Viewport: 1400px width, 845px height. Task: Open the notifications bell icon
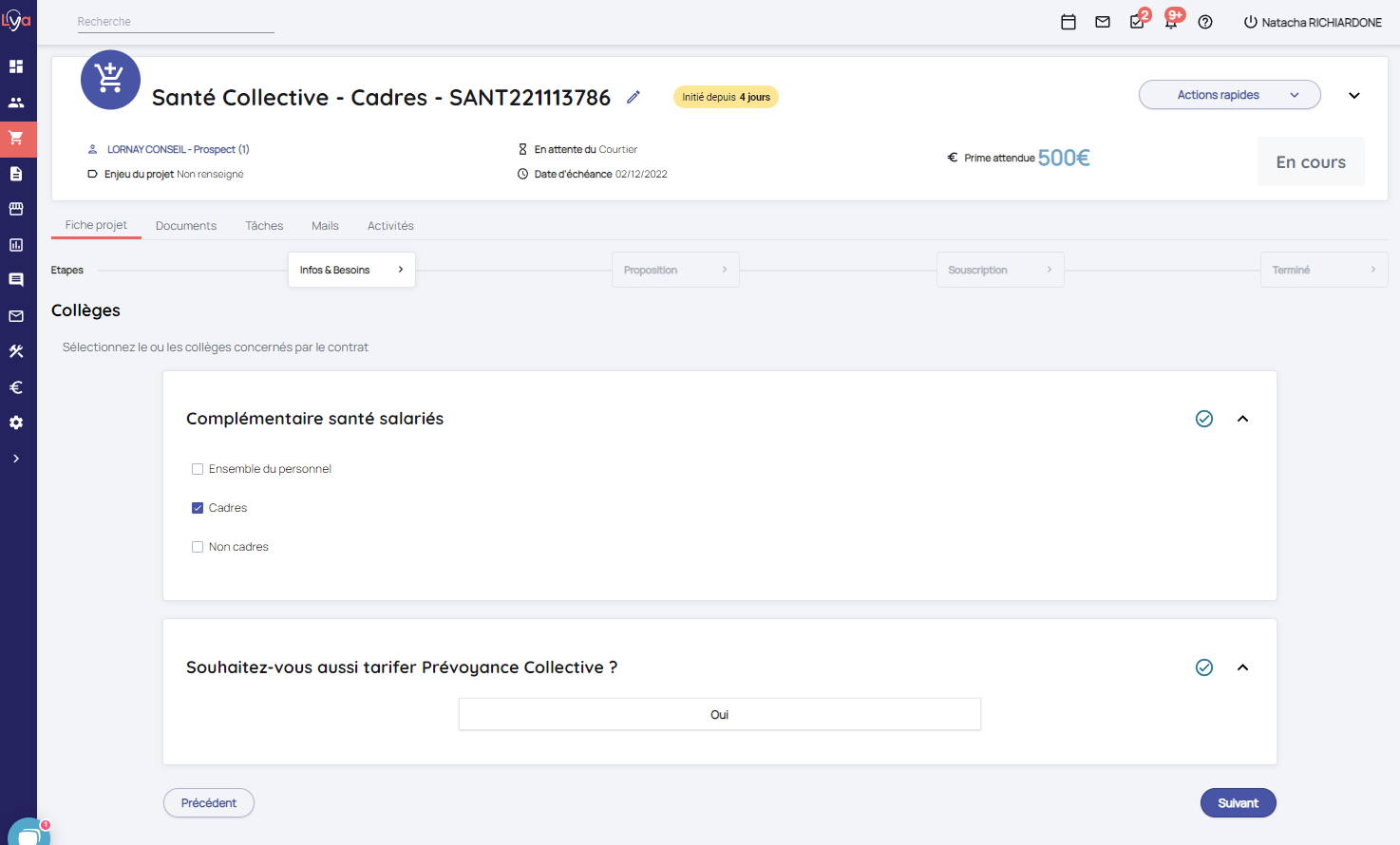click(x=1171, y=22)
